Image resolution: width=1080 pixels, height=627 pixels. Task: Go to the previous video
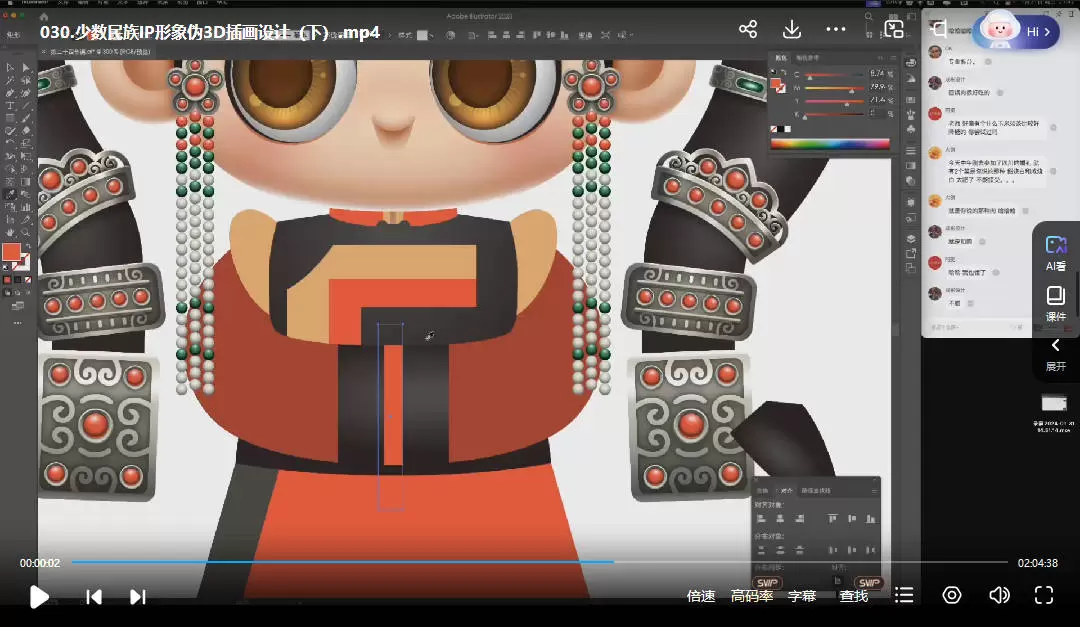coord(94,597)
